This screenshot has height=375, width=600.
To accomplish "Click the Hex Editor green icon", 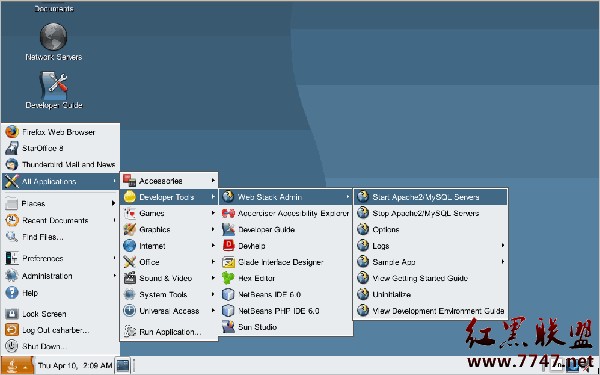I will 228,278.
